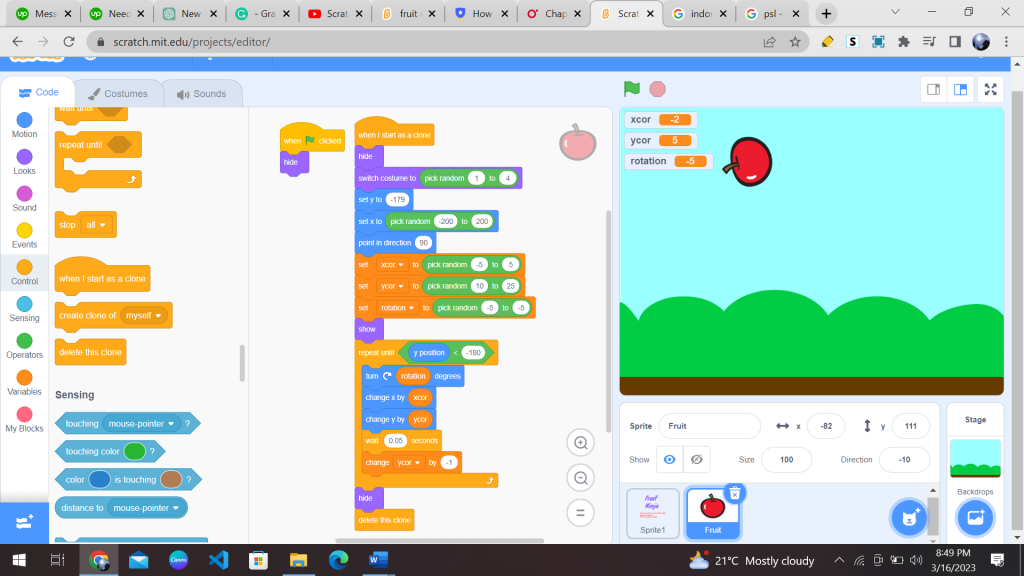Add a new sprite with the cat icon
This screenshot has width=1024, height=576.
[x=908, y=517]
